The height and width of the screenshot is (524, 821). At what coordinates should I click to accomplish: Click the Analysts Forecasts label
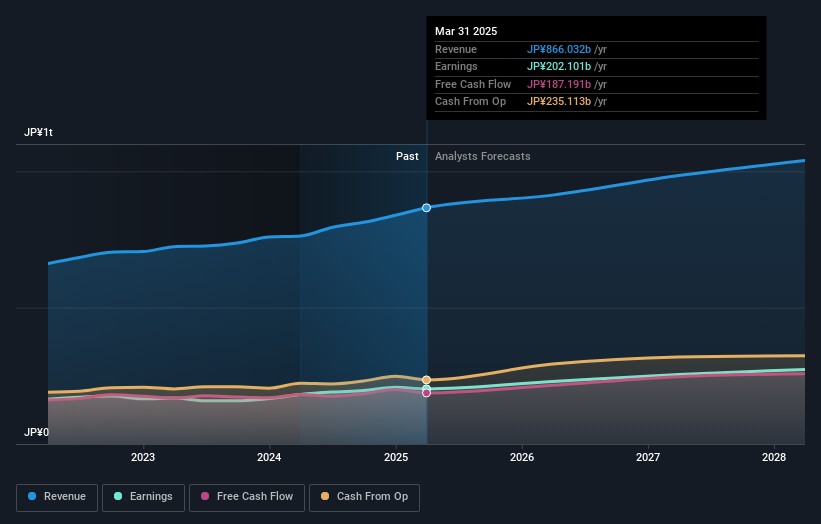click(482, 157)
